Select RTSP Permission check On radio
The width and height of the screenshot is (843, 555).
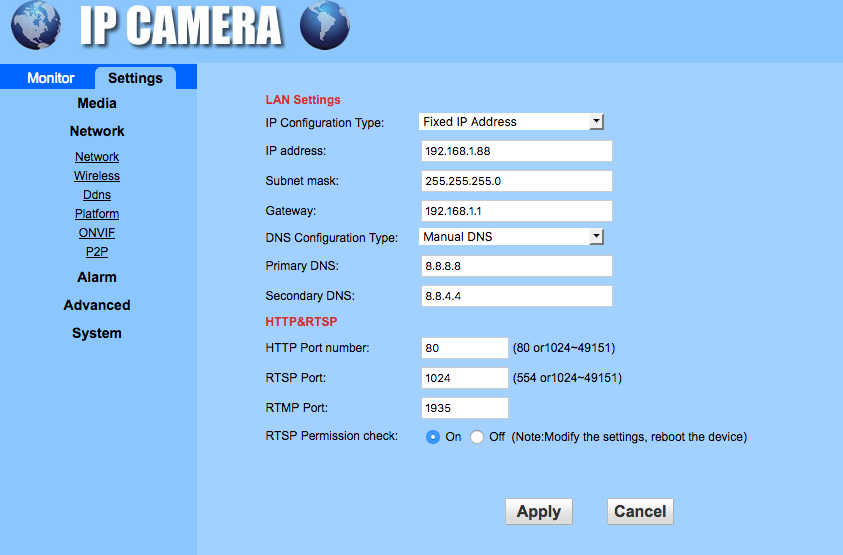433,437
